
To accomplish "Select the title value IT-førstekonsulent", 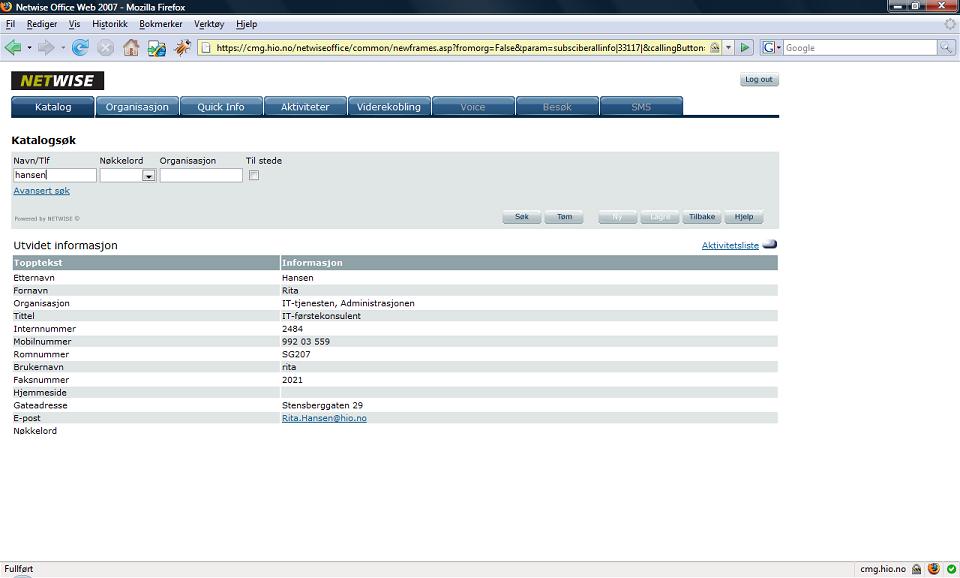I will (321, 316).
